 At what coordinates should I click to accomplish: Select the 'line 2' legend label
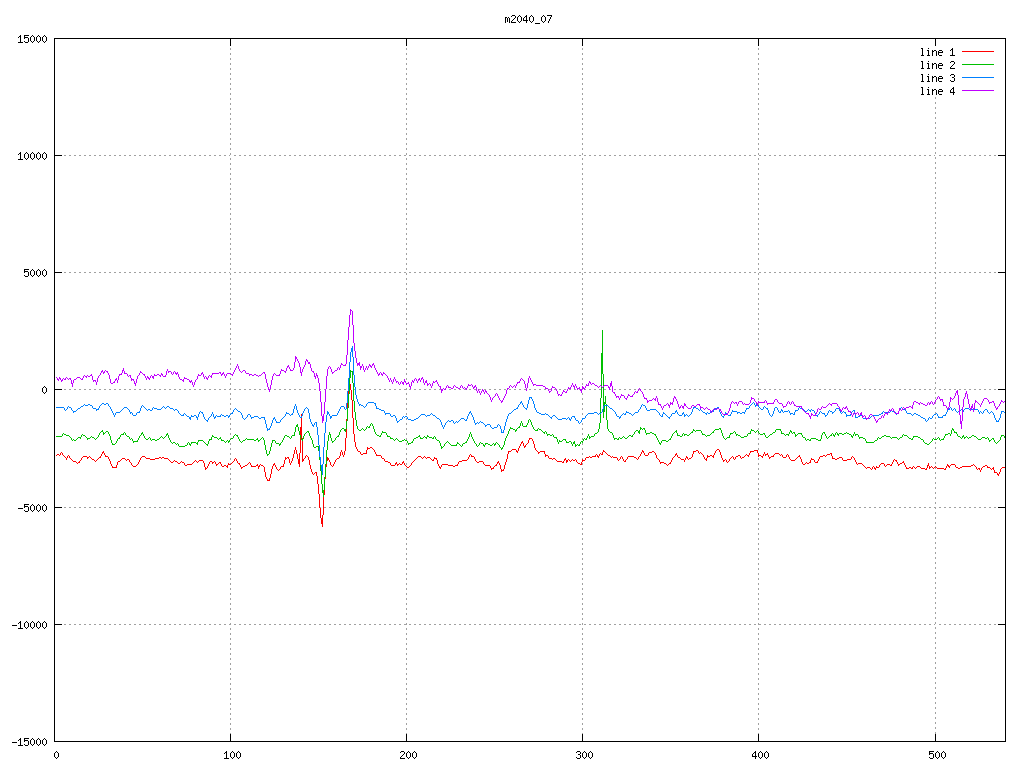(x=937, y=65)
